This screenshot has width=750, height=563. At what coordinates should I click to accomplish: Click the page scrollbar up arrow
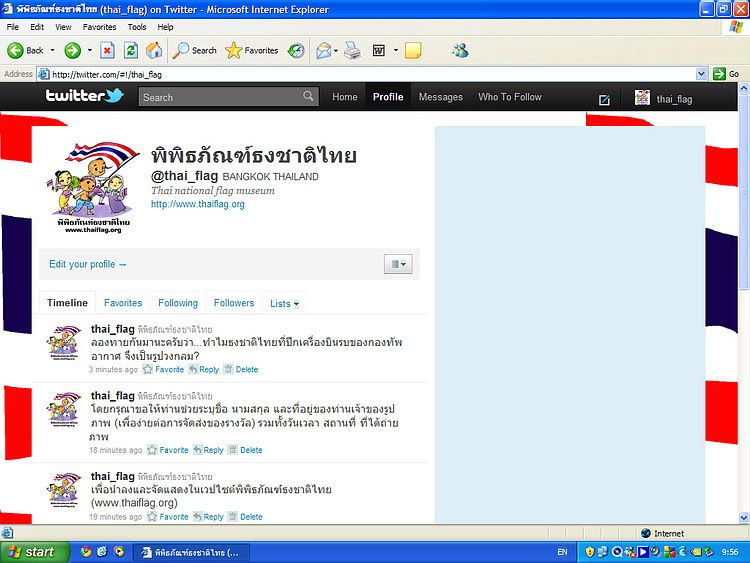tap(744, 88)
